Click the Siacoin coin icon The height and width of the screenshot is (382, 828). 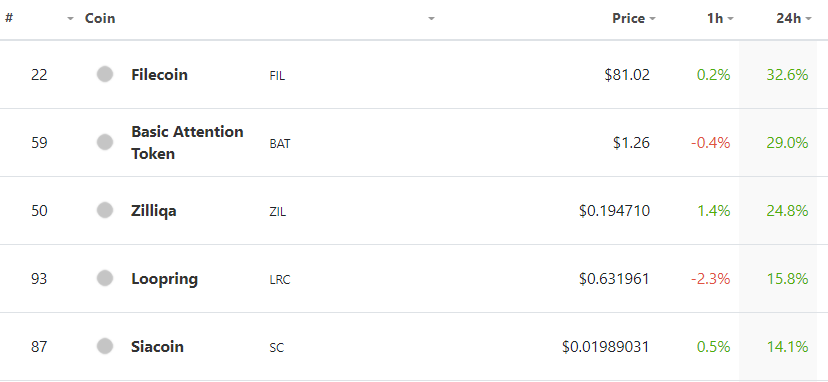(105, 346)
